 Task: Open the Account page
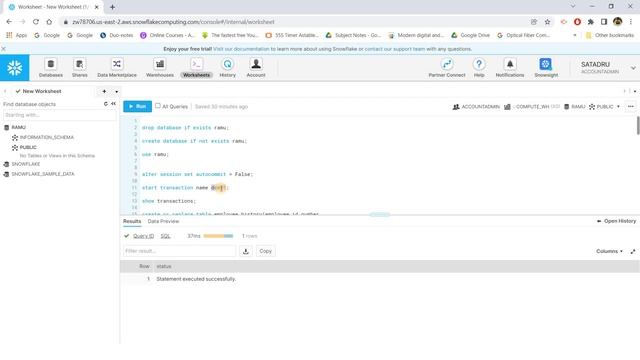tap(256, 68)
